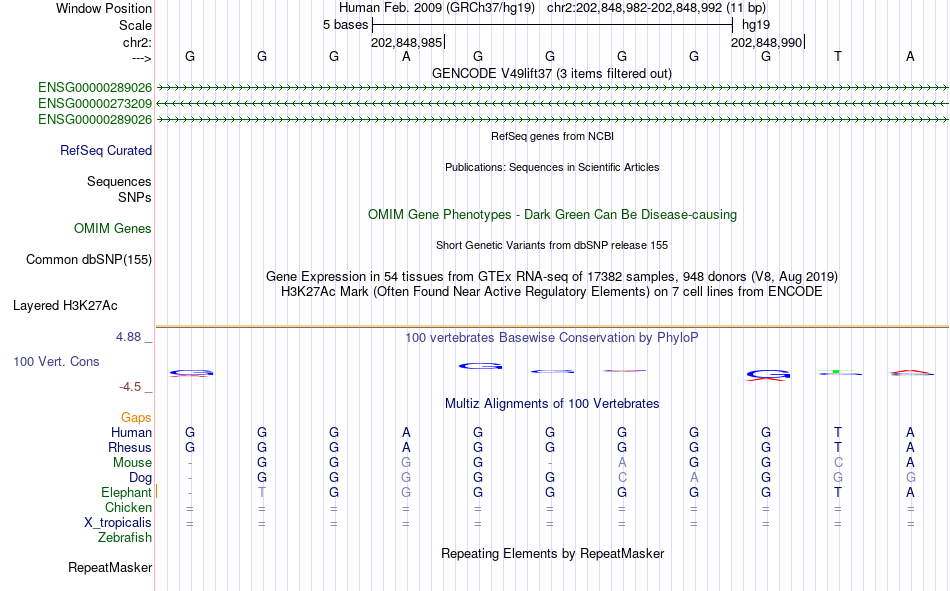Image resolution: width=950 pixels, height=591 pixels.
Task: Click 'GENCODE V49lift37 (3 items filtered out)' title
Action: pyautogui.click(x=552, y=73)
